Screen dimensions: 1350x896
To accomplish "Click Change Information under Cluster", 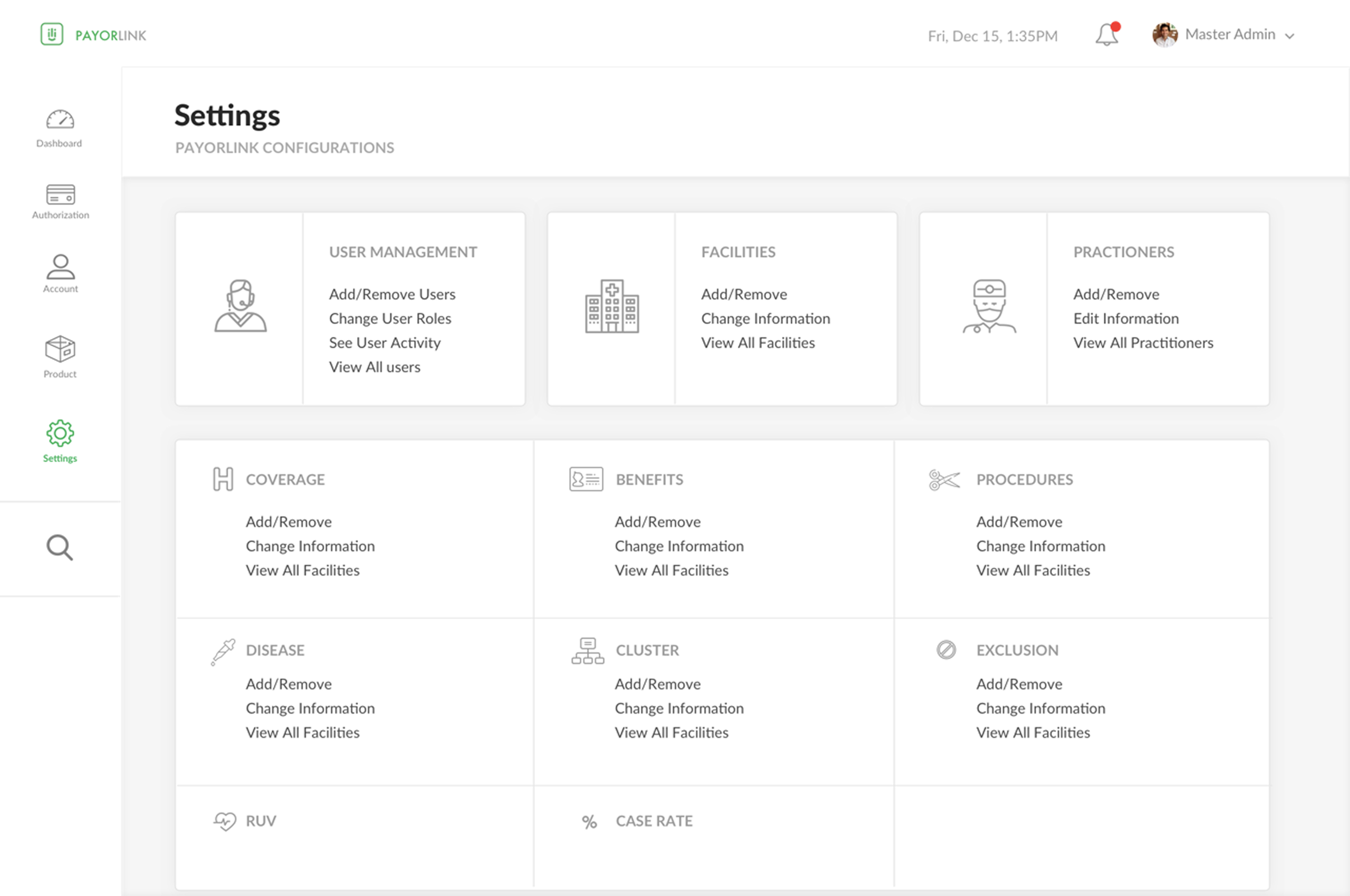I will tap(679, 708).
